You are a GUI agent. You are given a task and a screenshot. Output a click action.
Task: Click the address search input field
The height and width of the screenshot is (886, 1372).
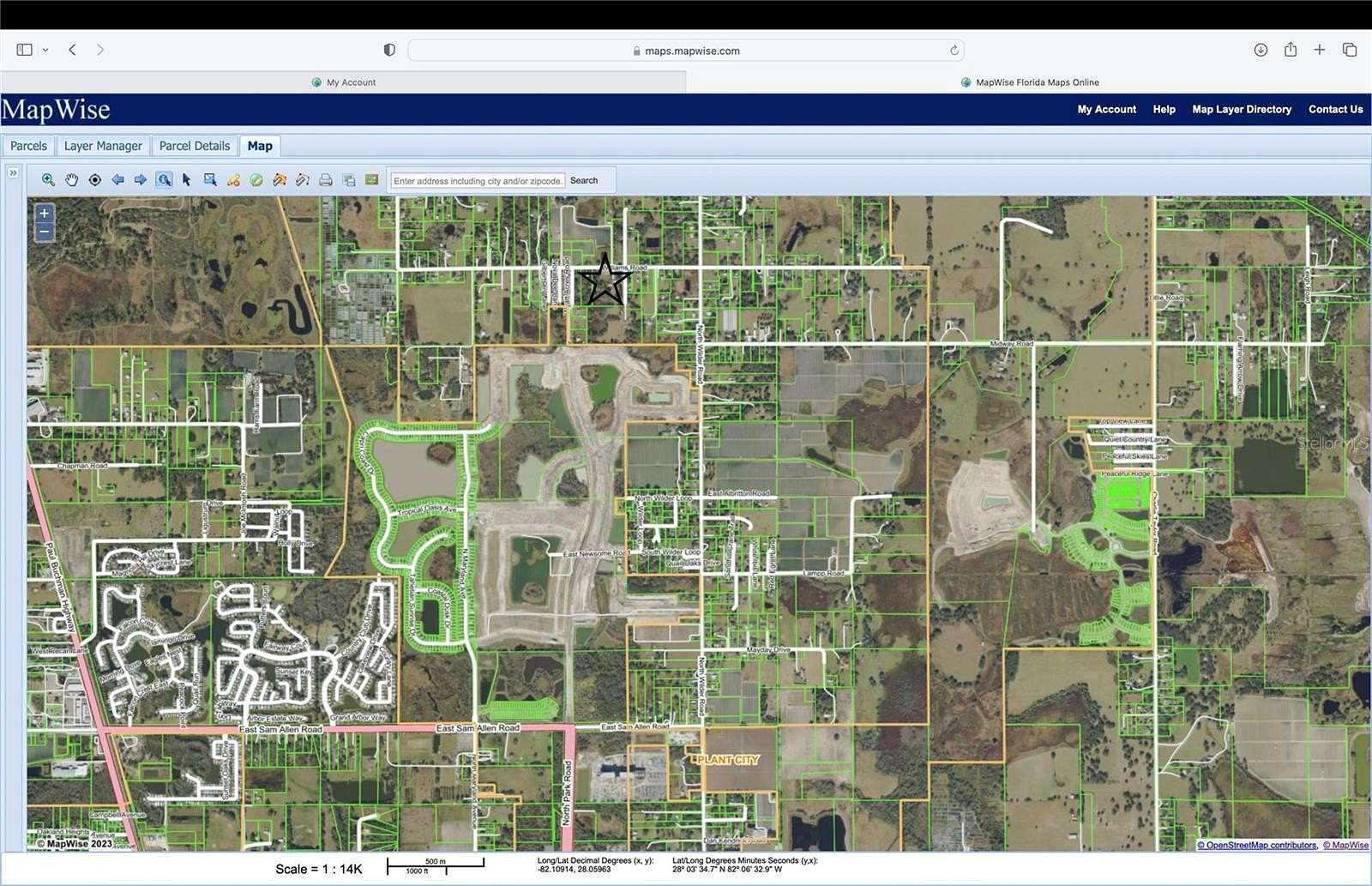[477, 180]
